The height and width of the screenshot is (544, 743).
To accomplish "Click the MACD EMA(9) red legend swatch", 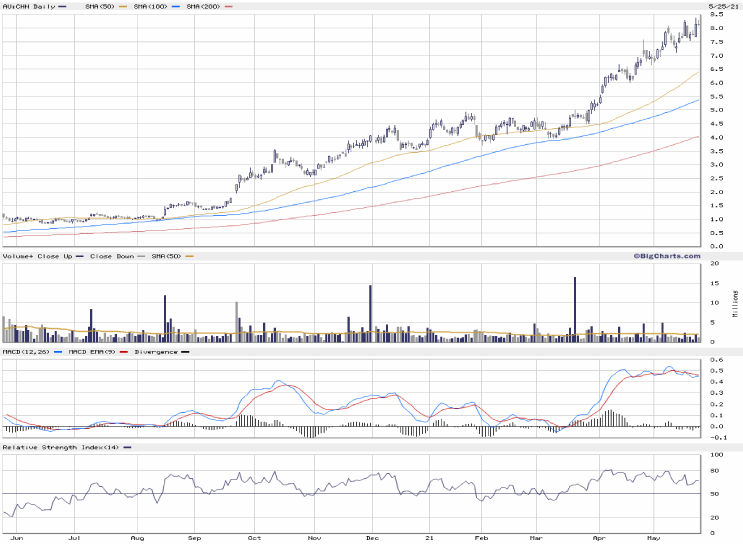I will pos(123,351).
